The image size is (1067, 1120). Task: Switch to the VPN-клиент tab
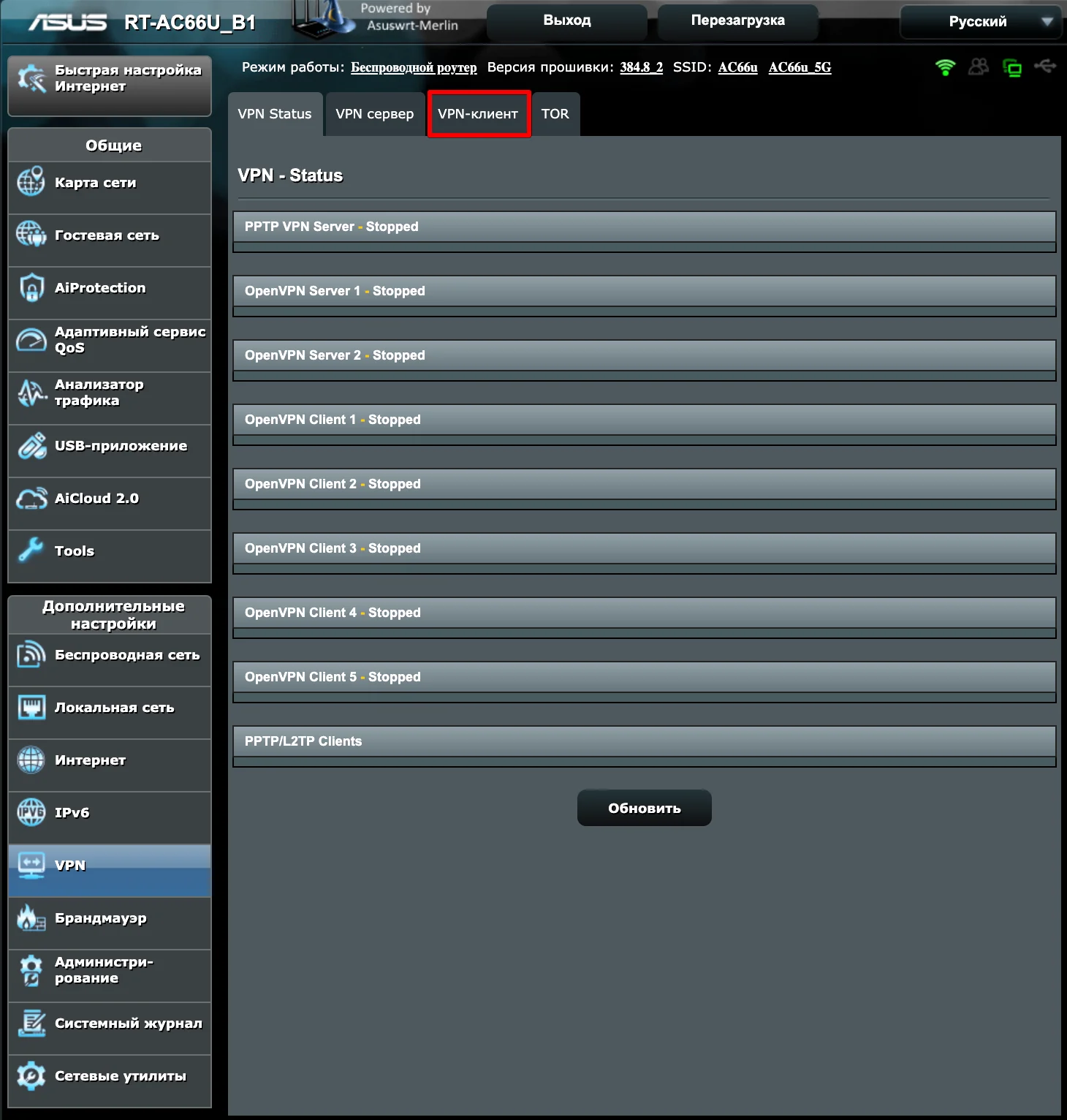(x=478, y=114)
